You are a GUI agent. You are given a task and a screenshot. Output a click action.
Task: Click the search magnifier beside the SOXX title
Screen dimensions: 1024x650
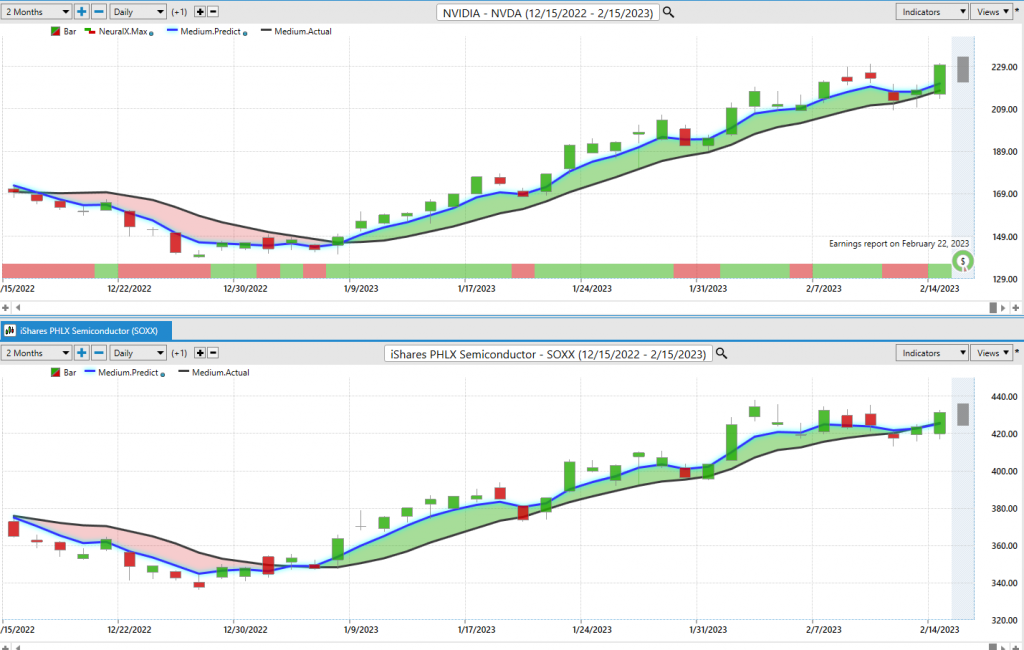point(721,353)
